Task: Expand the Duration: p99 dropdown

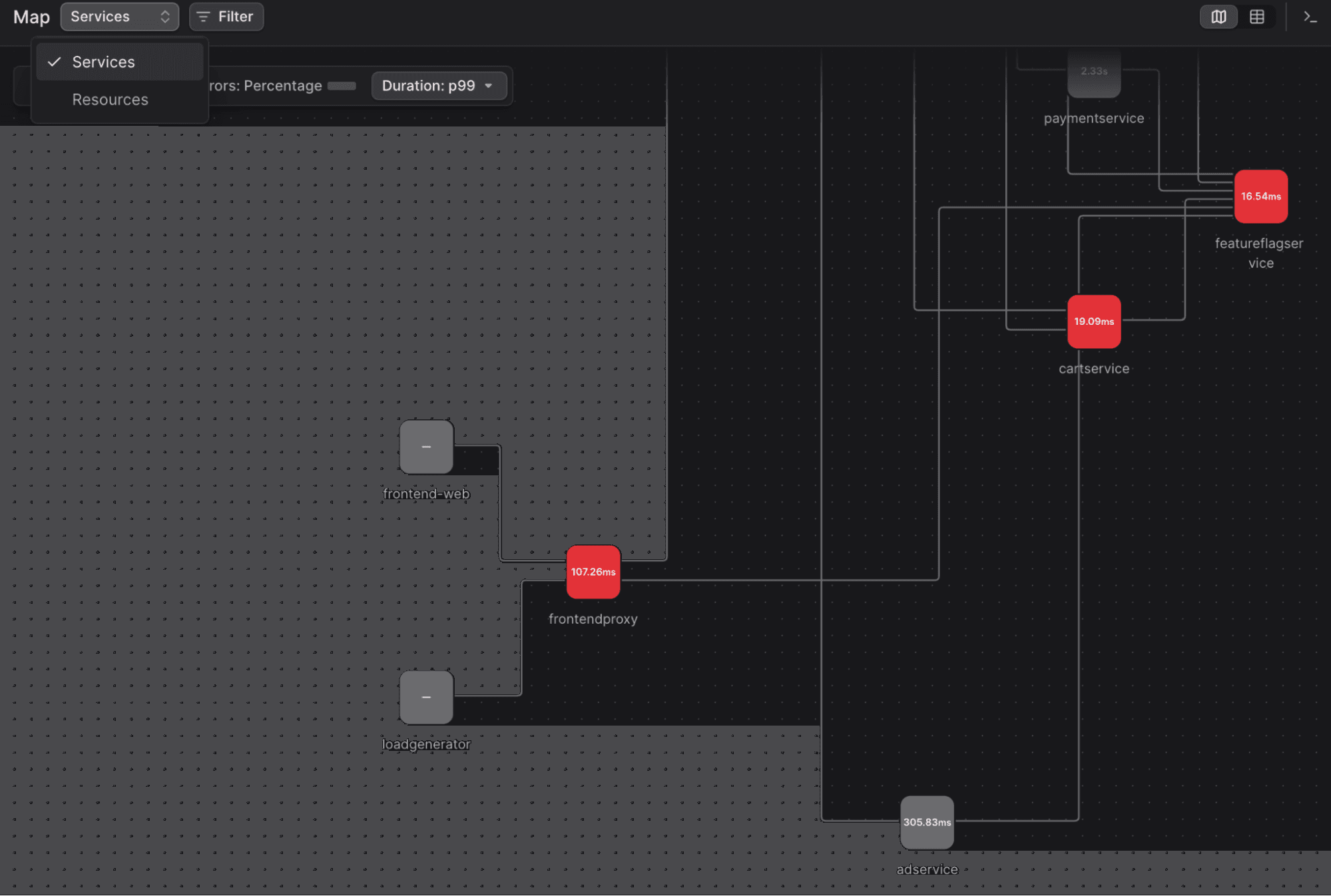Action: pos(439,86)
